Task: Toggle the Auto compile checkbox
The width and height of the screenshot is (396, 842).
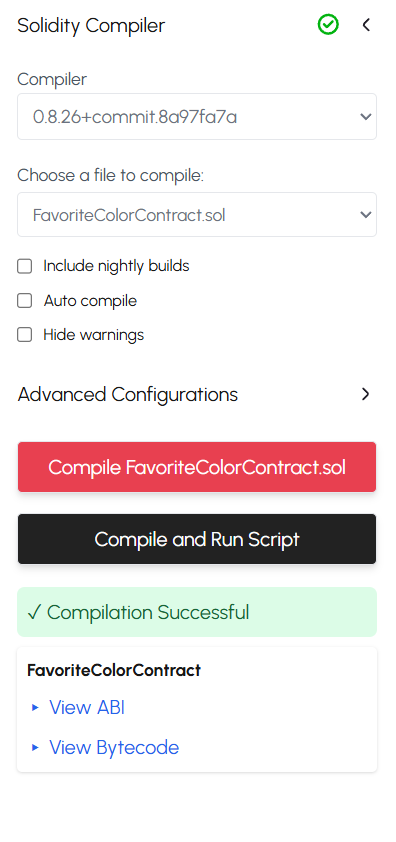Action: coord(25,301)
